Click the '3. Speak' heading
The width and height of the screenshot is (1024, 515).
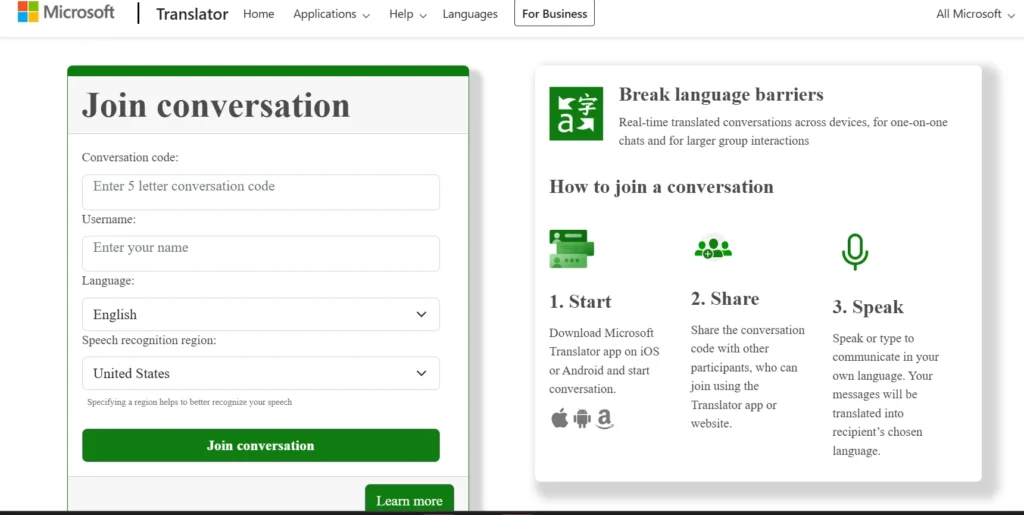coord(868,307)
